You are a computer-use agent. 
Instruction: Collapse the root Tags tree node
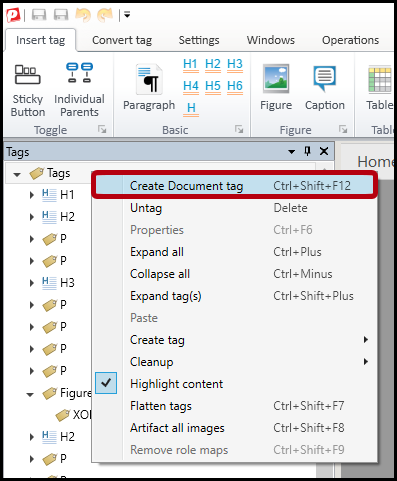pyautogui.click(x=17, y=174)
